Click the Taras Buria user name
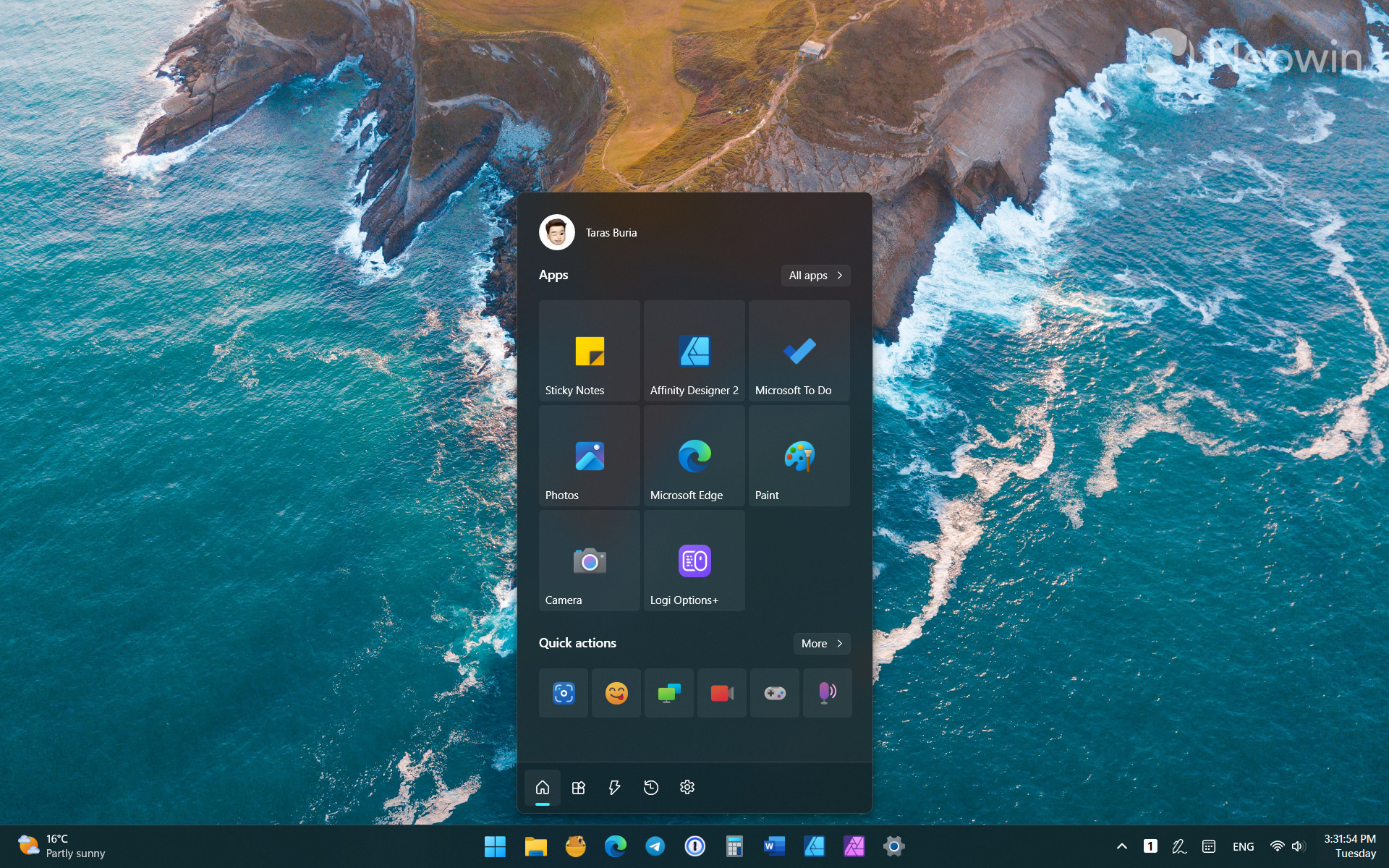Screen dimensions: 1389x868 (x=611, y=233)
